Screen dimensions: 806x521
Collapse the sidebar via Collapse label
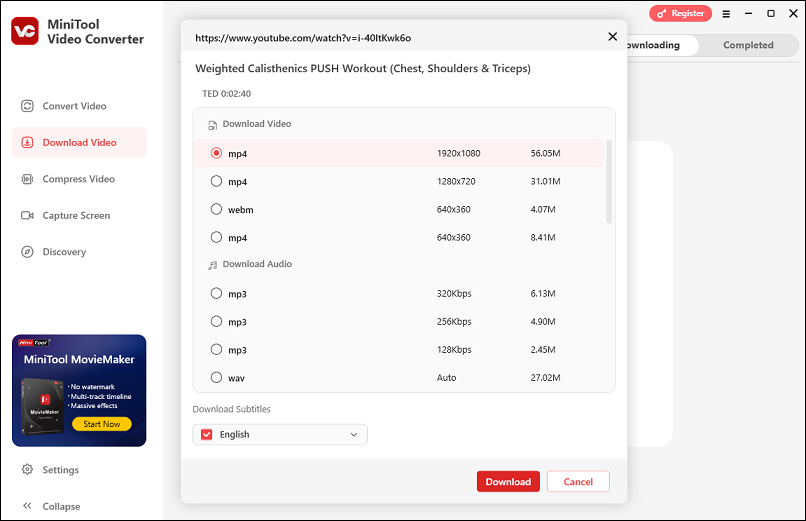(x=61, y=507)
